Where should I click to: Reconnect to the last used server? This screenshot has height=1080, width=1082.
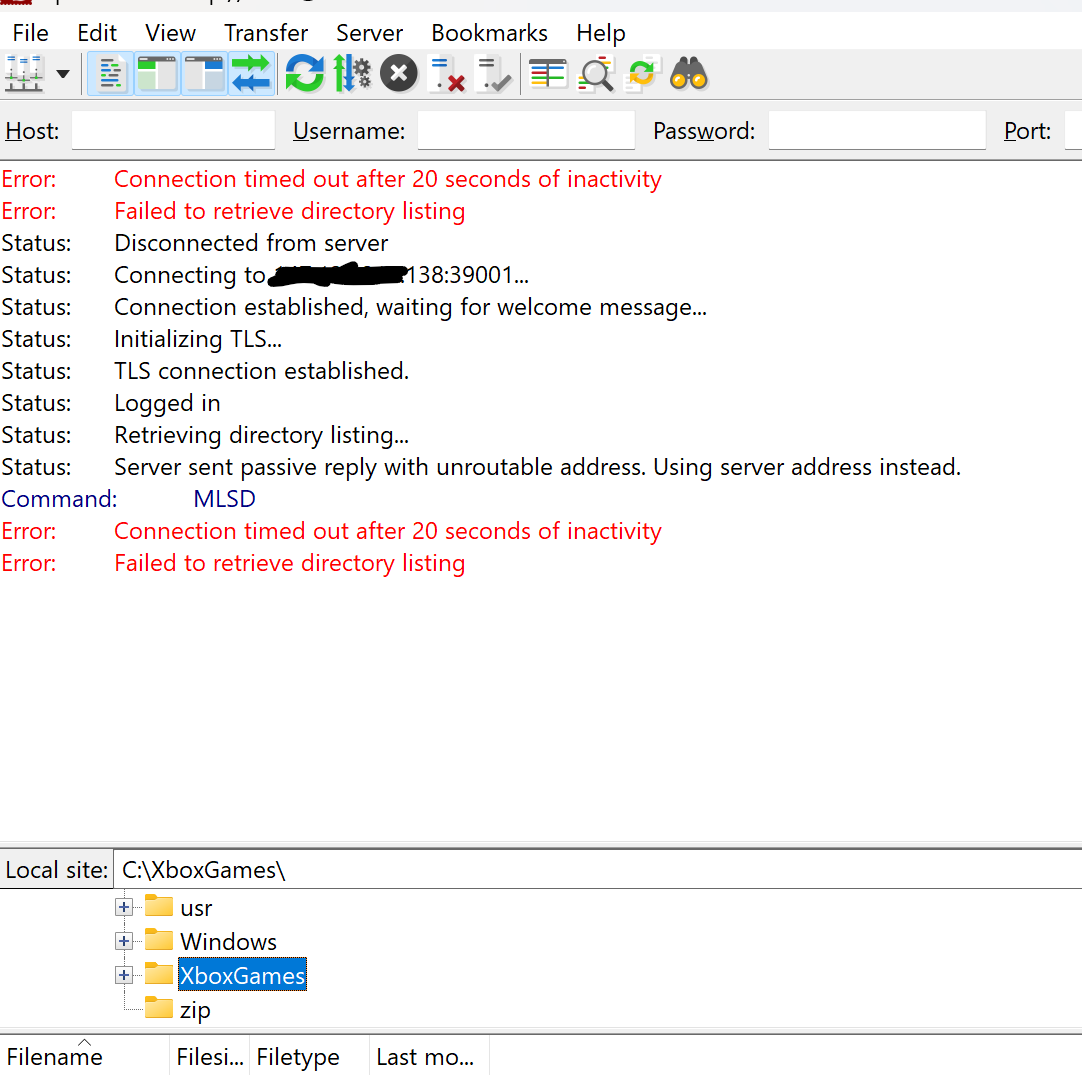coord(493,72)
